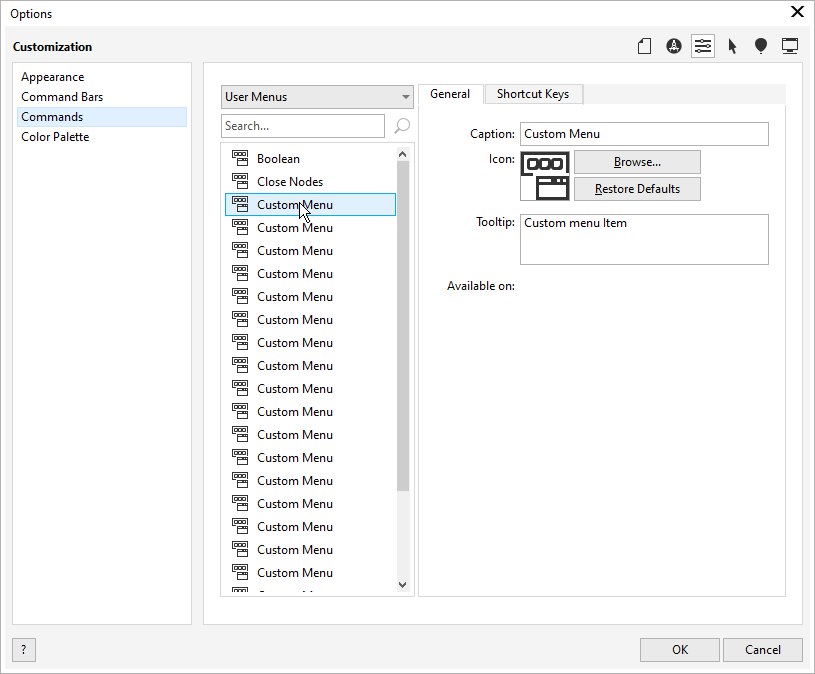Image resolution: width=815 pixels, height=674 pixels.
Task: Select the Customization sliders icon
Action: click(703, 46)
